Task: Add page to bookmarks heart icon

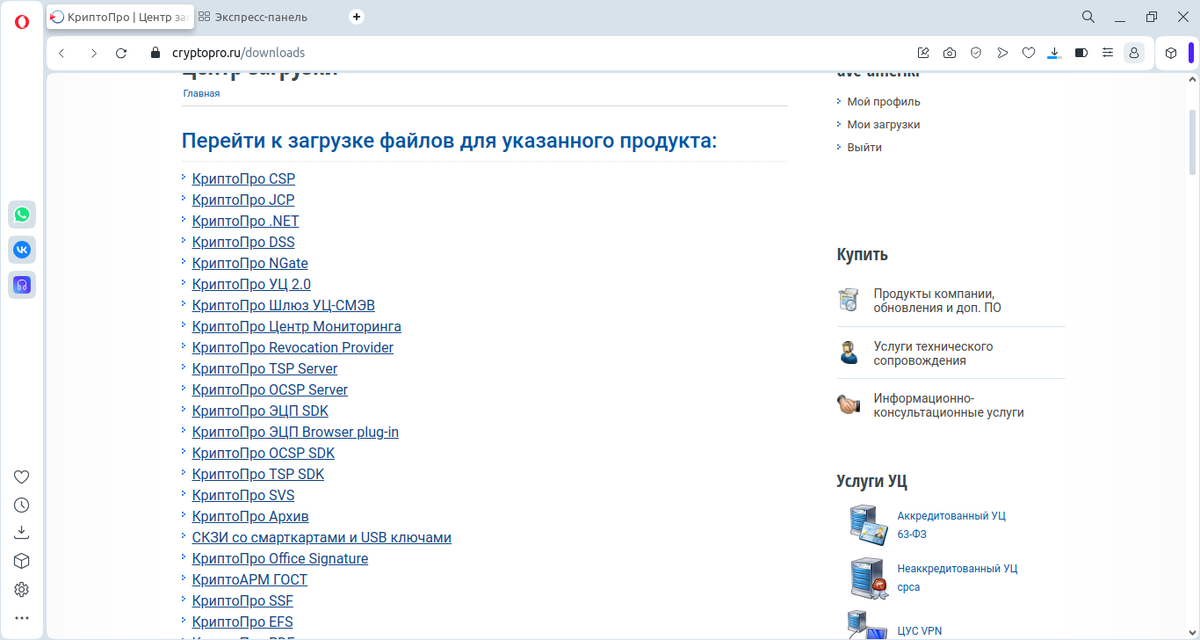Action: pos(1028,53)
